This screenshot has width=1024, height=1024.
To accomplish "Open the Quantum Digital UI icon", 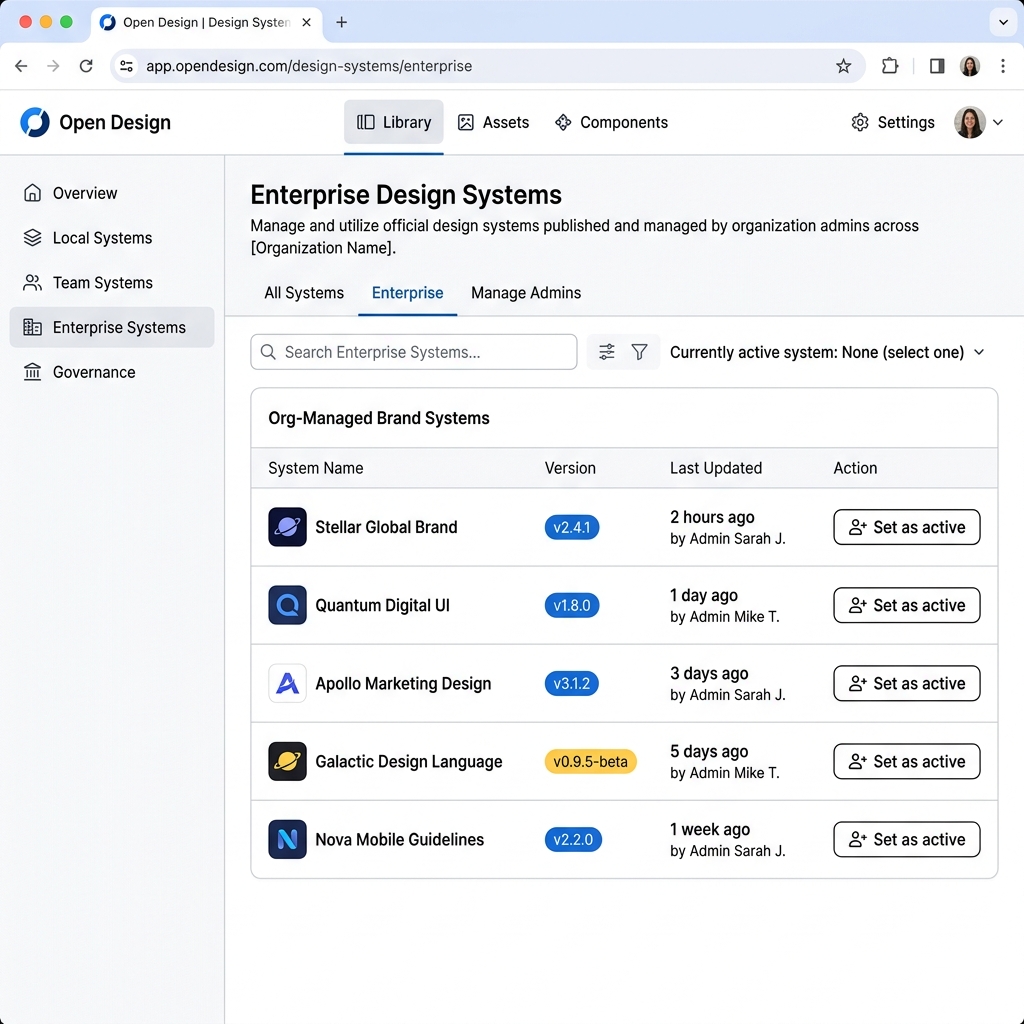I will point(287,605).
